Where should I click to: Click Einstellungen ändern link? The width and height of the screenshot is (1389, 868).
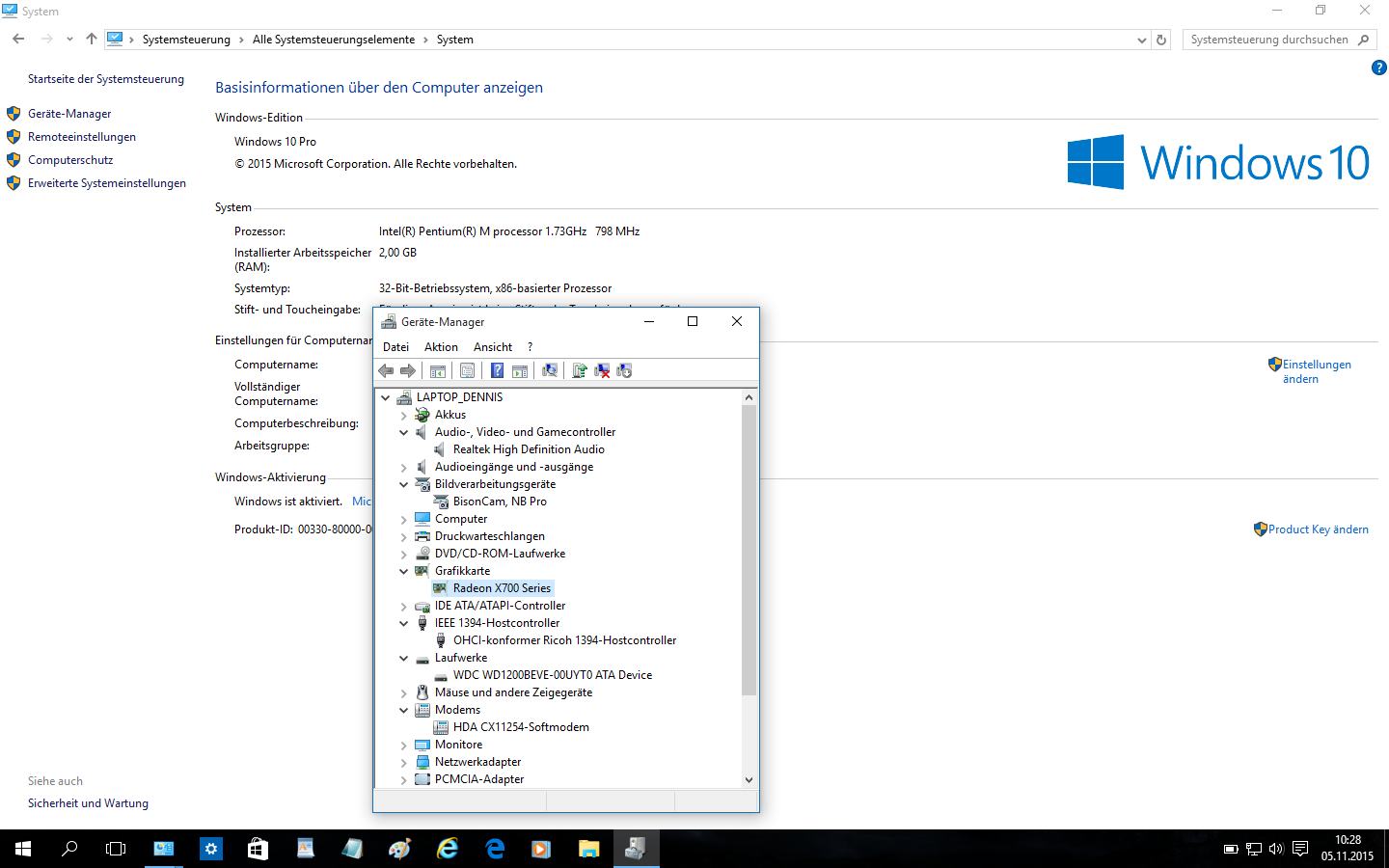point(1317,371)
